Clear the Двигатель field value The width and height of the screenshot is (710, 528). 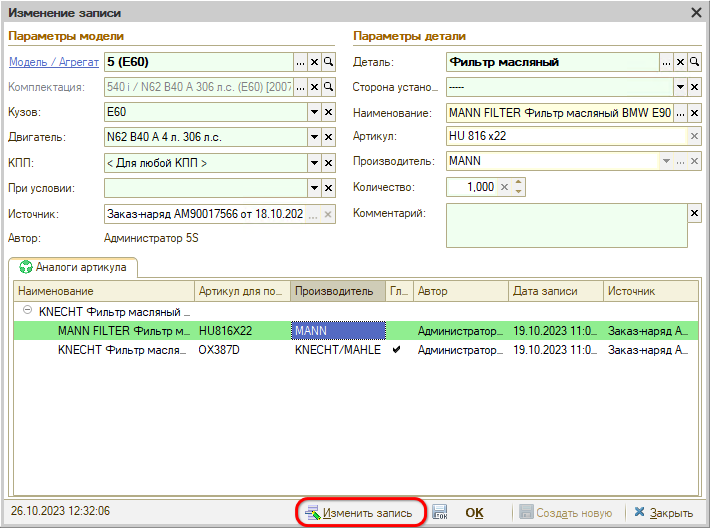(328, 137)
